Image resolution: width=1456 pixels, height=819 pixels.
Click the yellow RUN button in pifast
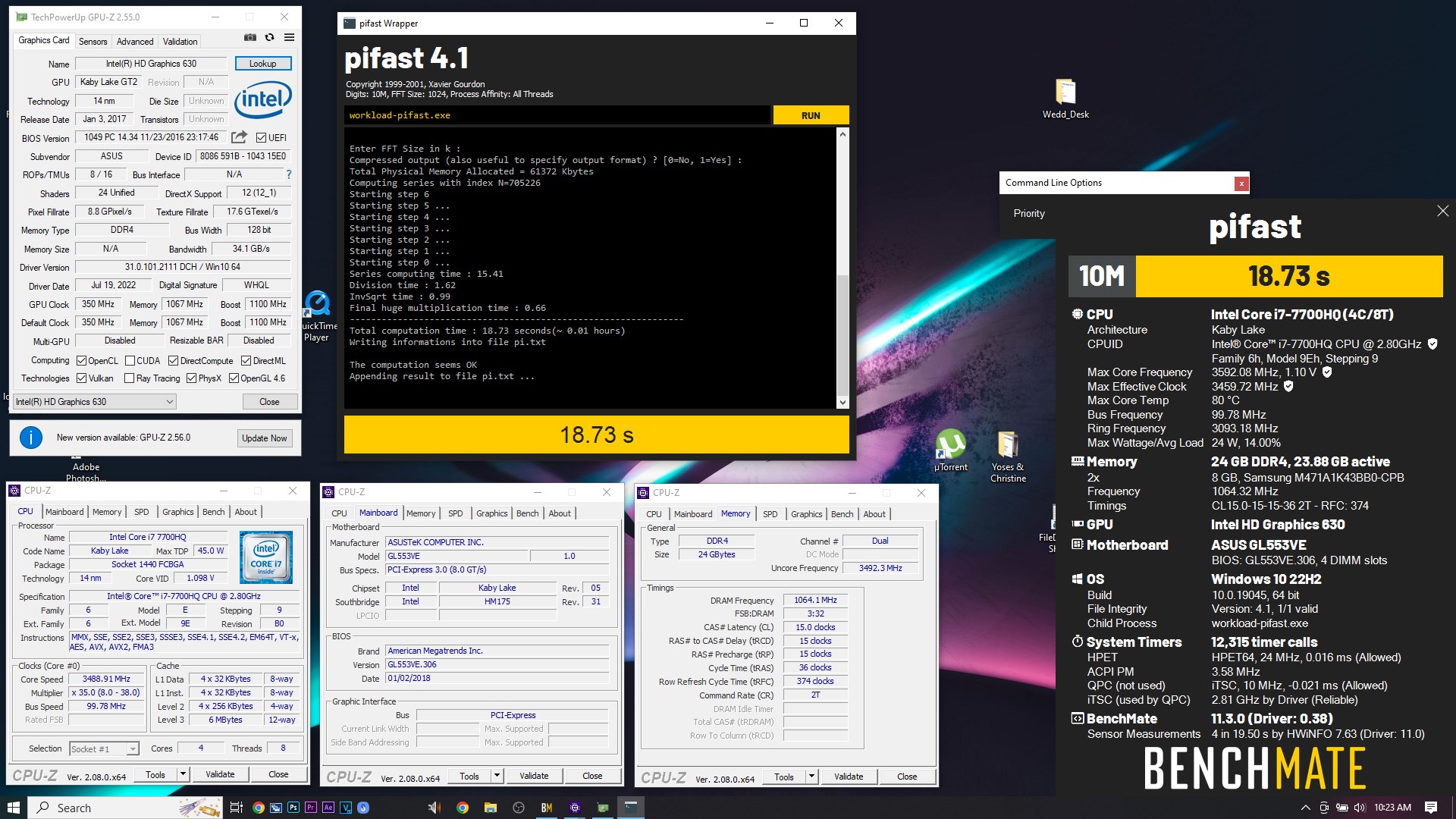(x=811, y=115)
